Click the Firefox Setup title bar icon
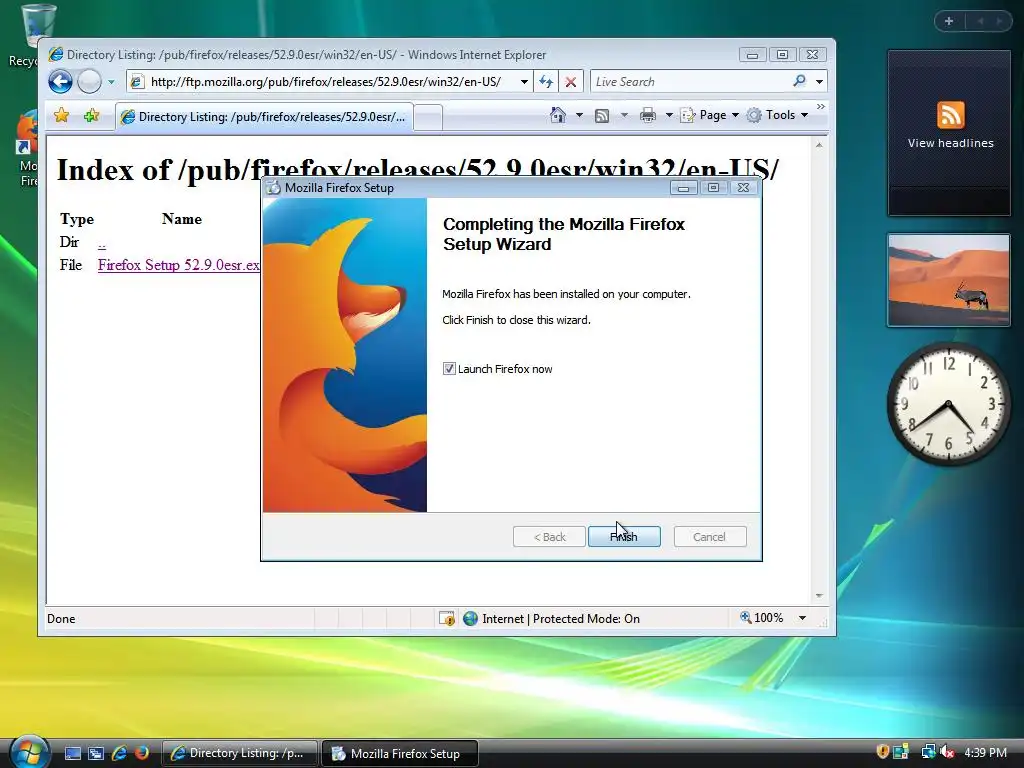 [274, 187]
